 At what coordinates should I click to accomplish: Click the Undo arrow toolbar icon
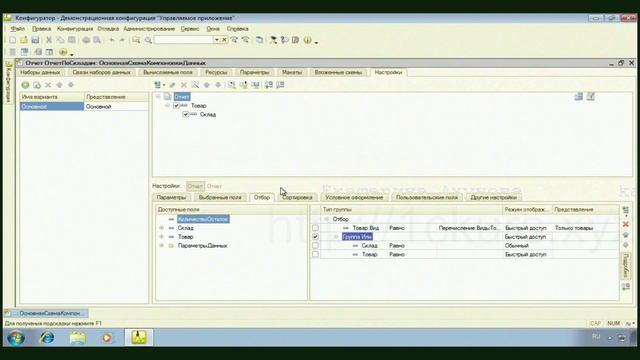click(x=111, y=40)
